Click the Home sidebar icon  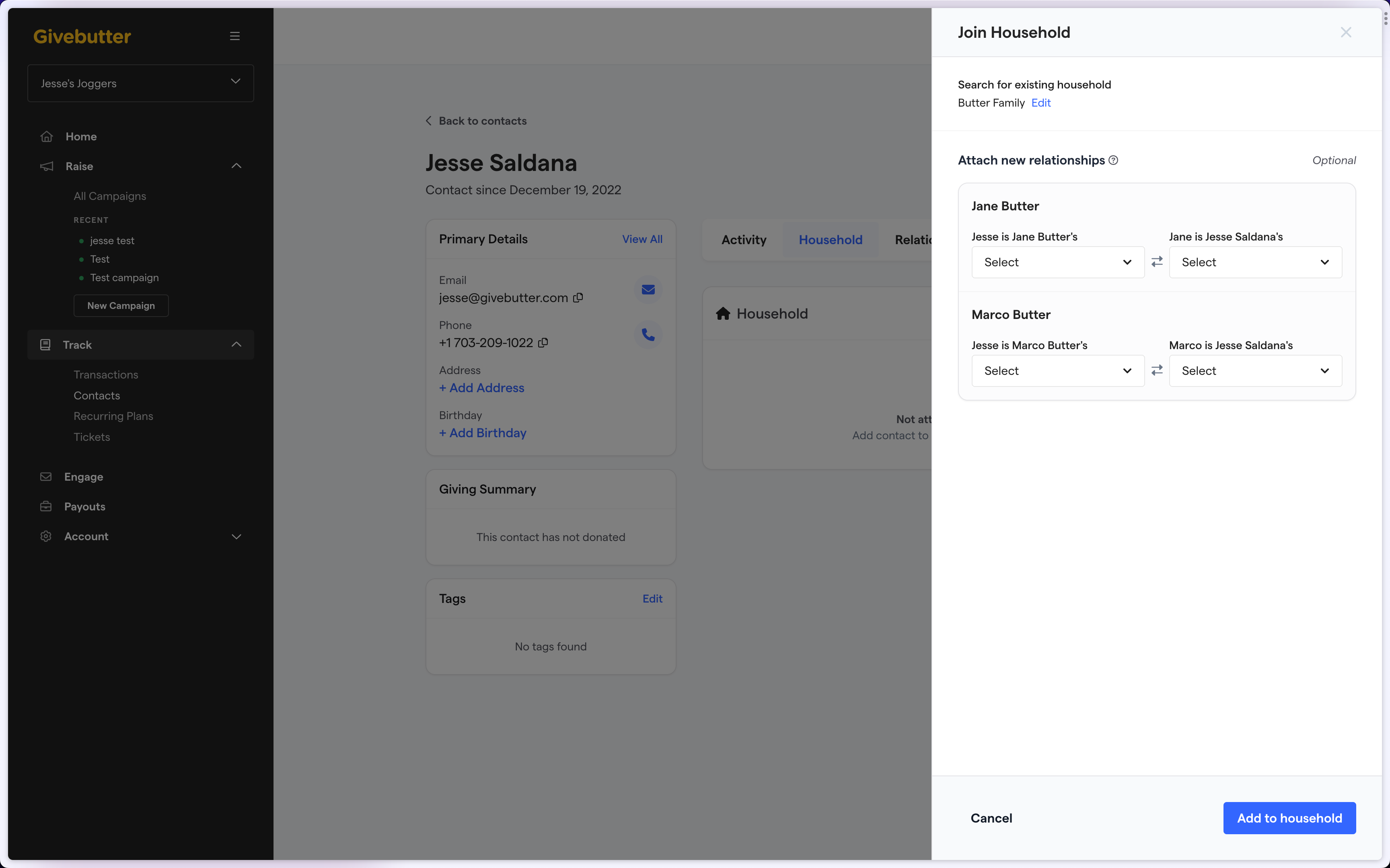click(x=47, y=136)
